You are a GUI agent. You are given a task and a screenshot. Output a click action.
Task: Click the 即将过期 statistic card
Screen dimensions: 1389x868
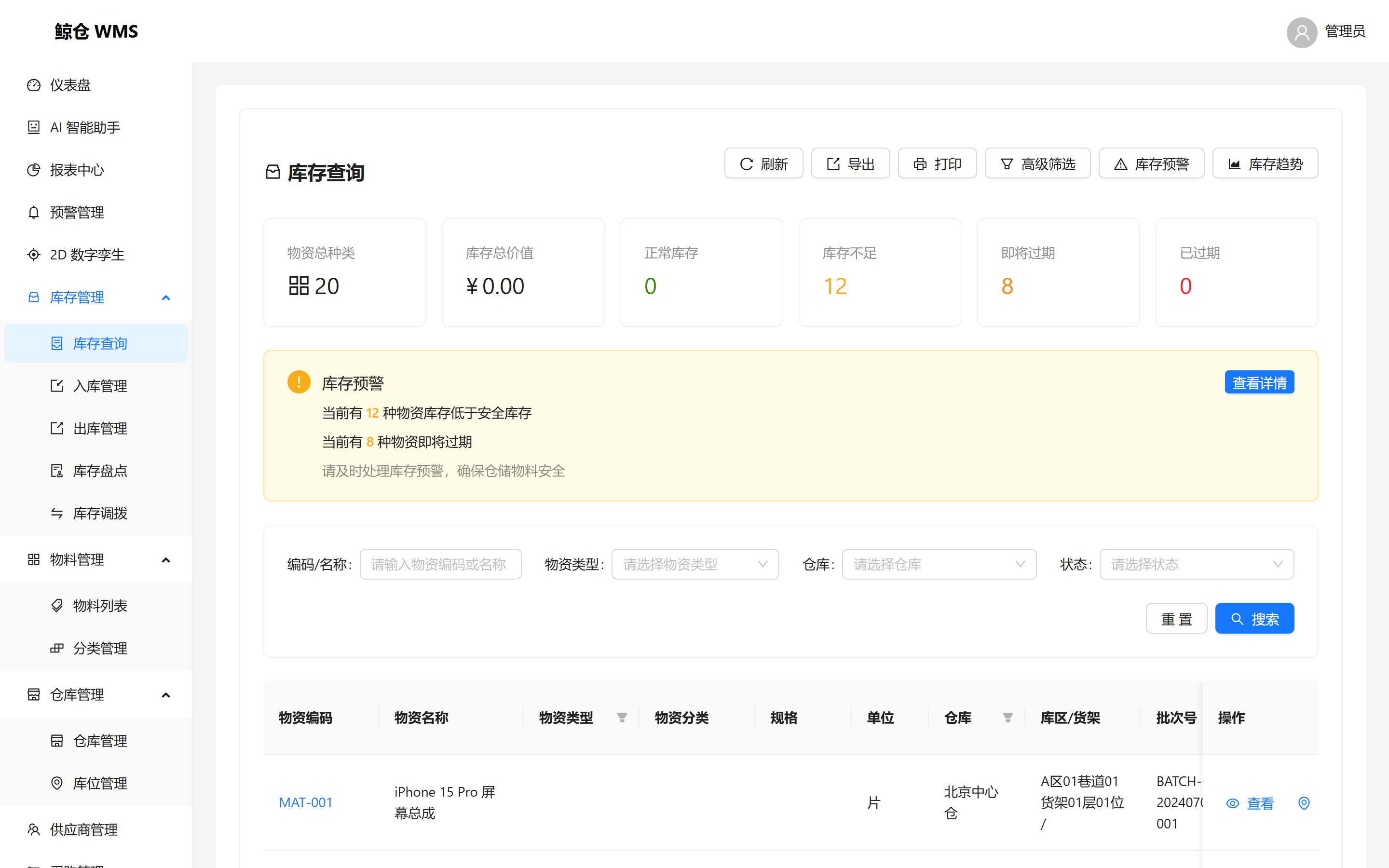[x=1058, y=272]
